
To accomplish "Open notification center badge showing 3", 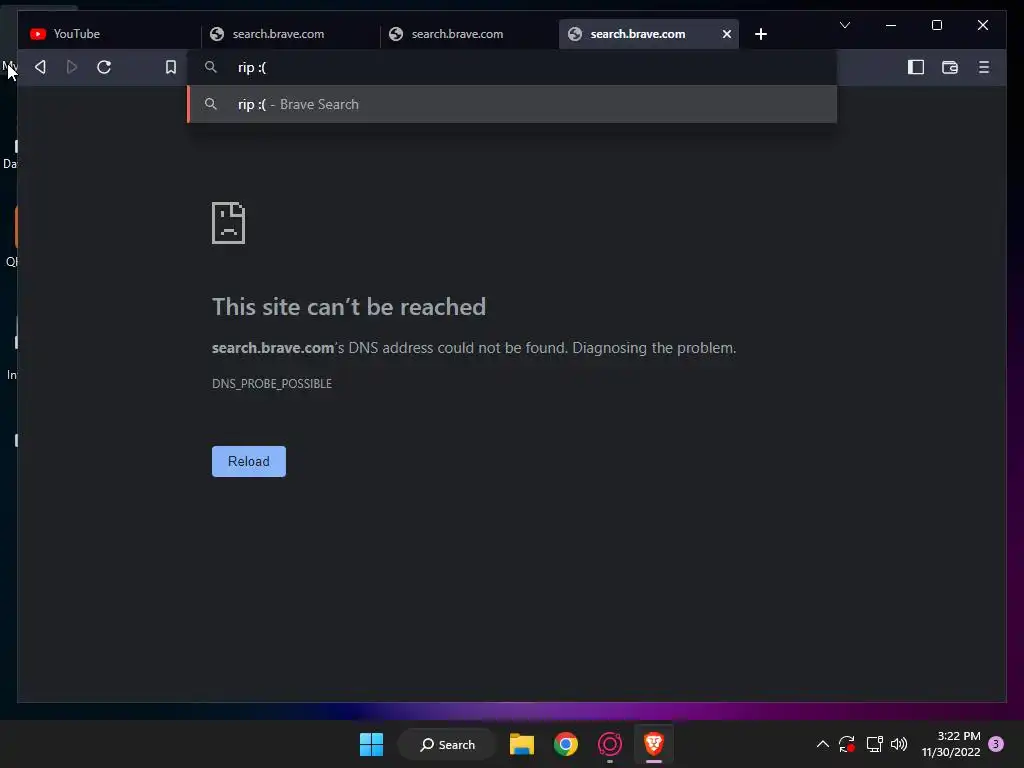I will point(996,744).
